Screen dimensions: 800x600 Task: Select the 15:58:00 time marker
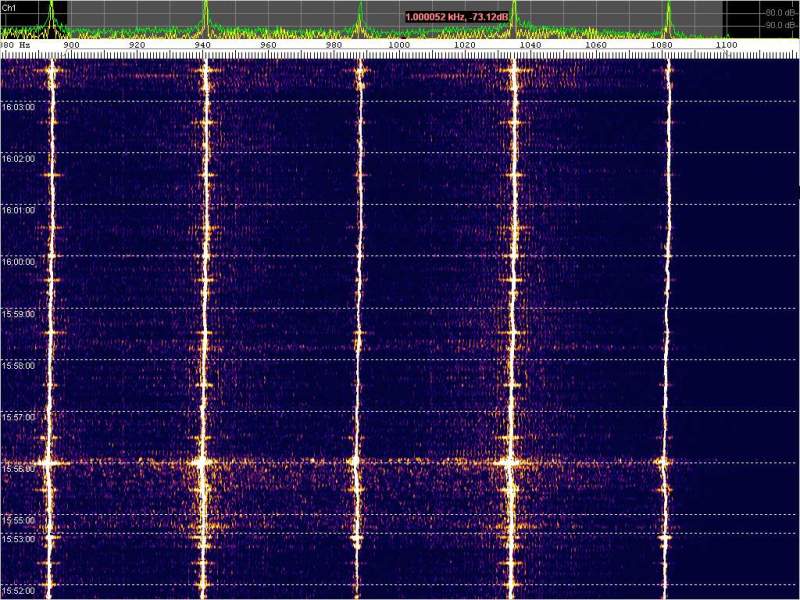18,366
